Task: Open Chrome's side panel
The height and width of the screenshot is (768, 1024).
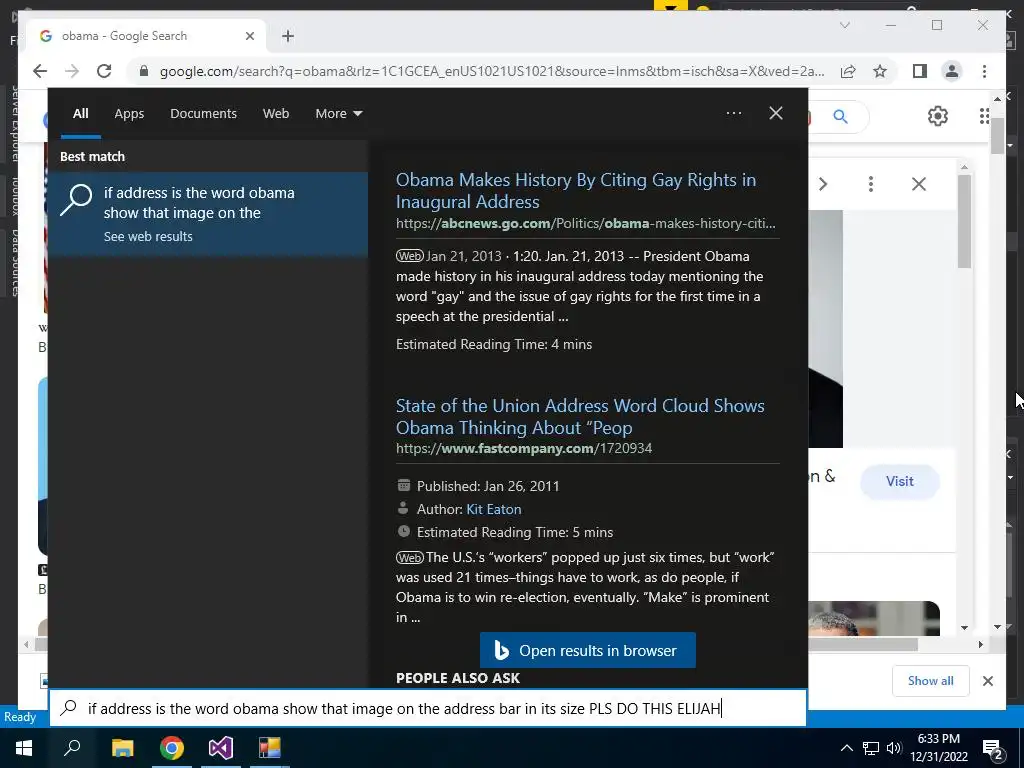Action: [920, 71]
